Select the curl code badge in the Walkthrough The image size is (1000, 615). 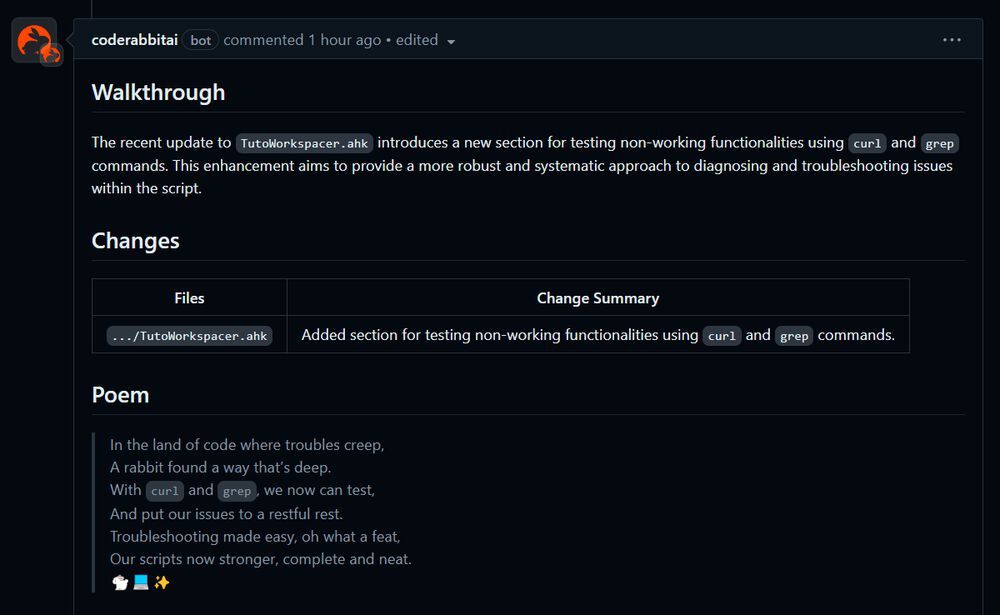coord(866,143)
